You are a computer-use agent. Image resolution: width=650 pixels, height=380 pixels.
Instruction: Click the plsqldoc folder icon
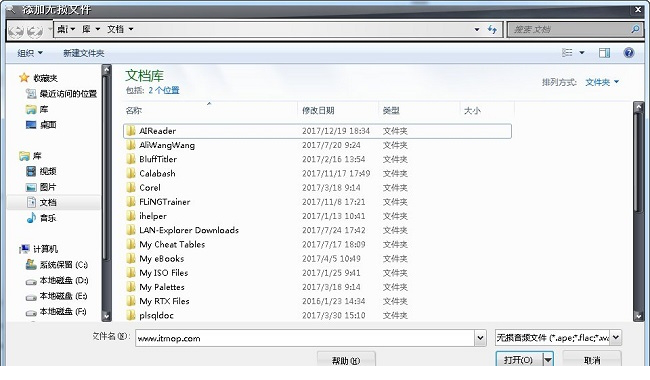coord(131,315)
